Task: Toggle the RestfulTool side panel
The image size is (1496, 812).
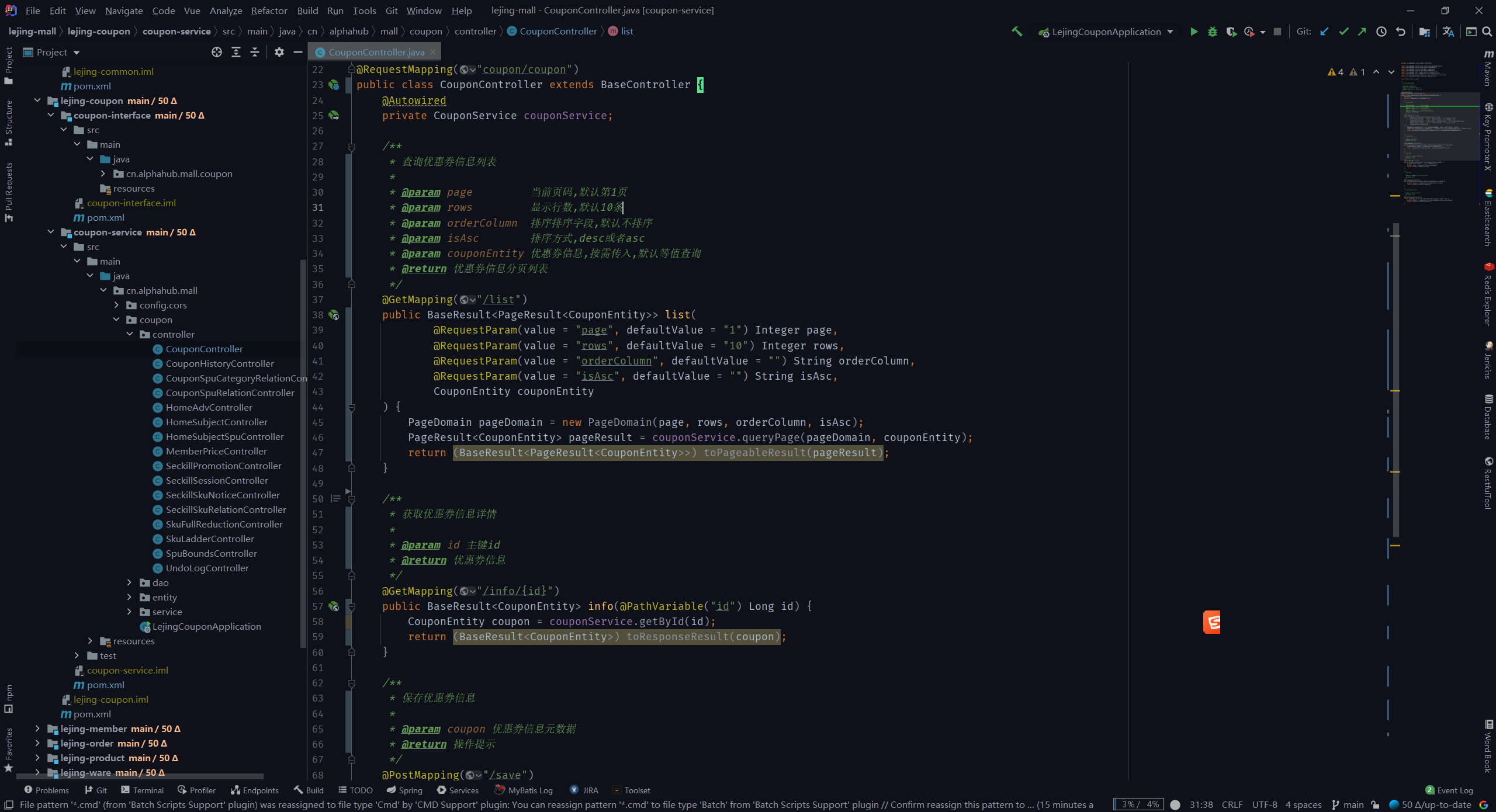Action: [x=1488, y=483]
